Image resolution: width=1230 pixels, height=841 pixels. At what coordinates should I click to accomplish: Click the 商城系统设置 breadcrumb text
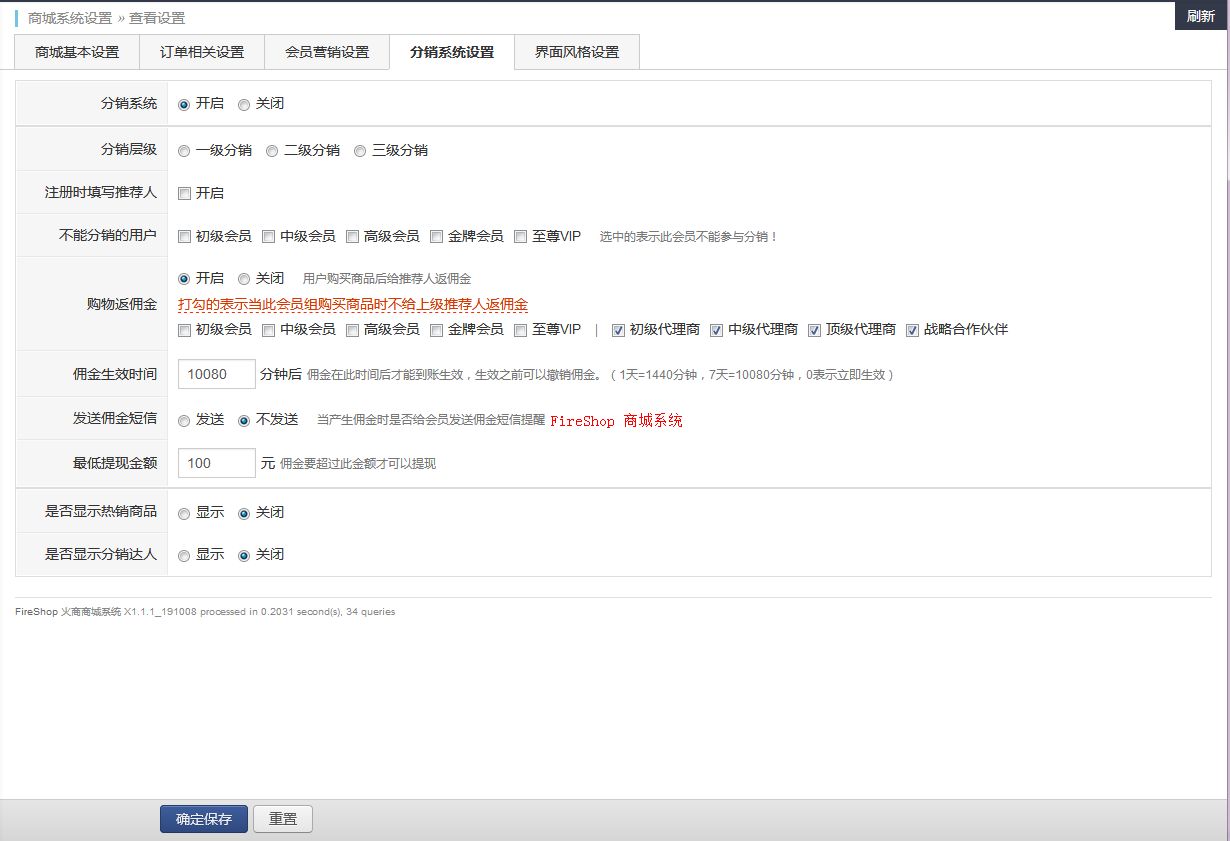(x=70, y=18)
